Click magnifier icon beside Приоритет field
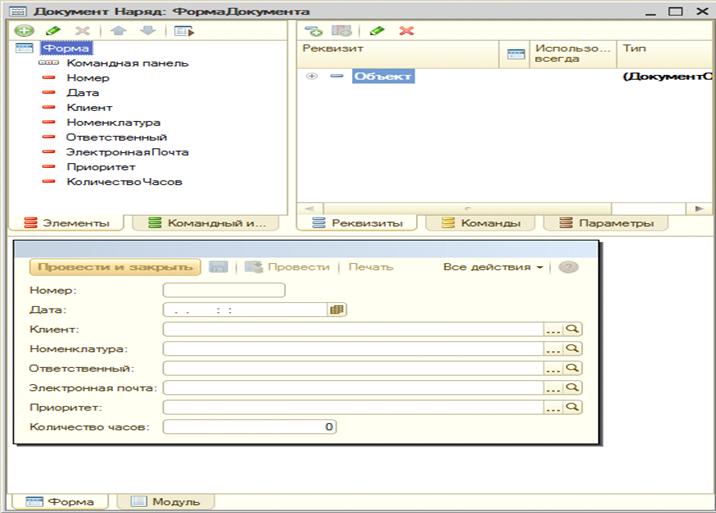This screenshot has height=513, width=716. [573, 407]
